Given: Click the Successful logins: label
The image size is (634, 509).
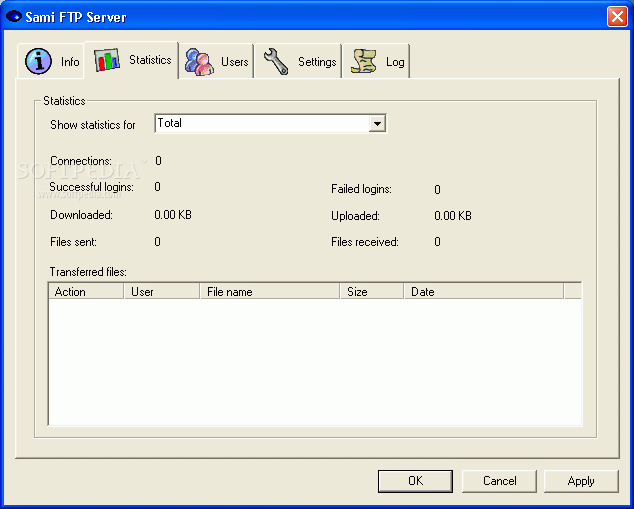Looking at the screenshot, I should click(x=91, y=187).
